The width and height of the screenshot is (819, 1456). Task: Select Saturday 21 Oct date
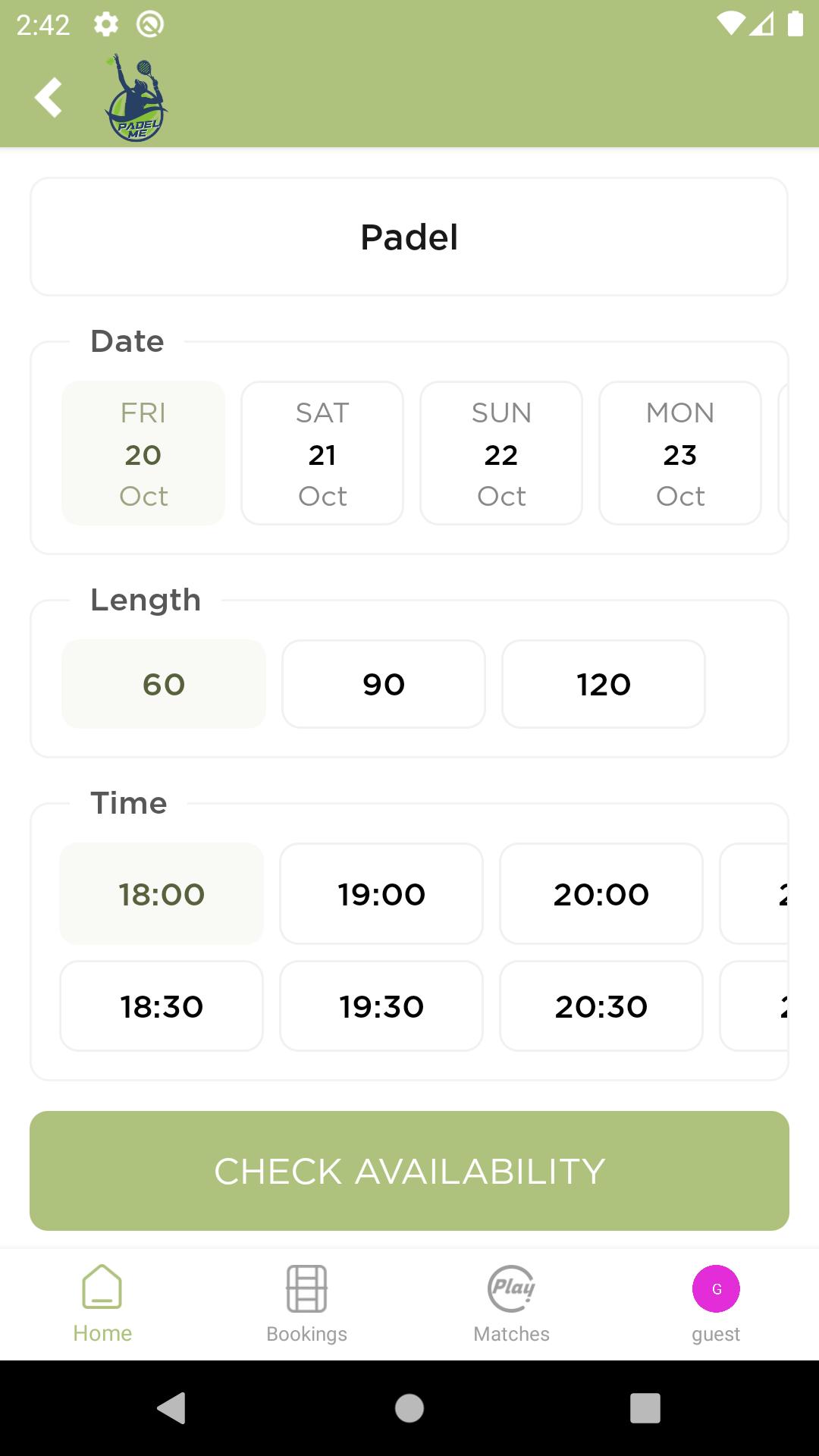322,453
